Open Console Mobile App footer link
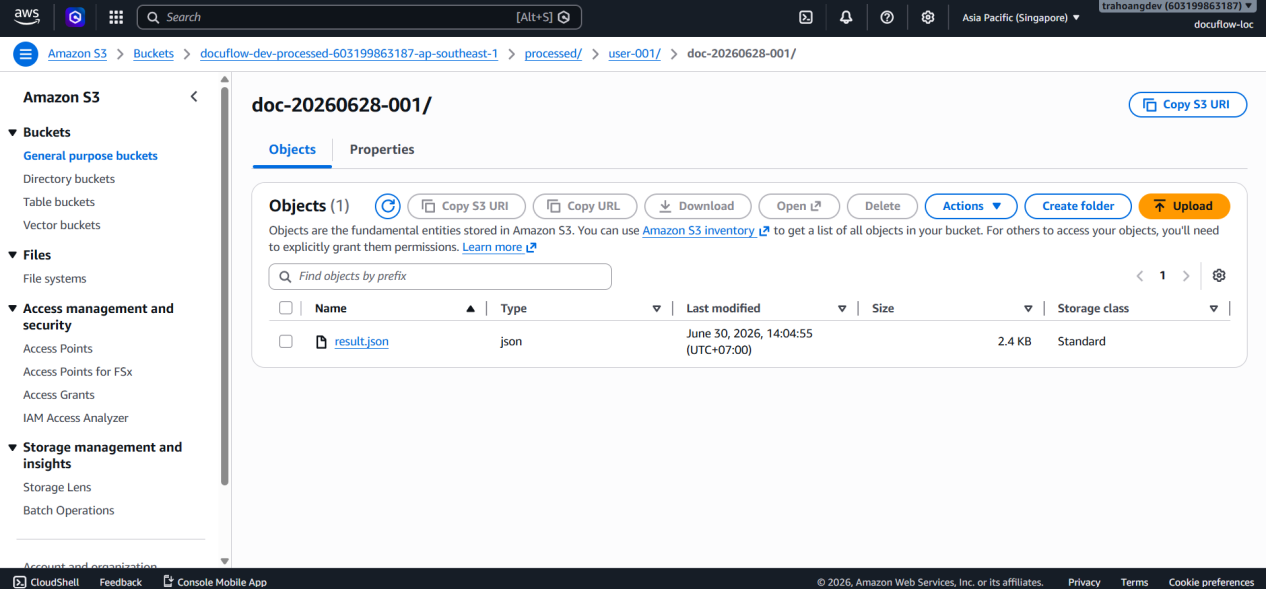 pos(214,582)
